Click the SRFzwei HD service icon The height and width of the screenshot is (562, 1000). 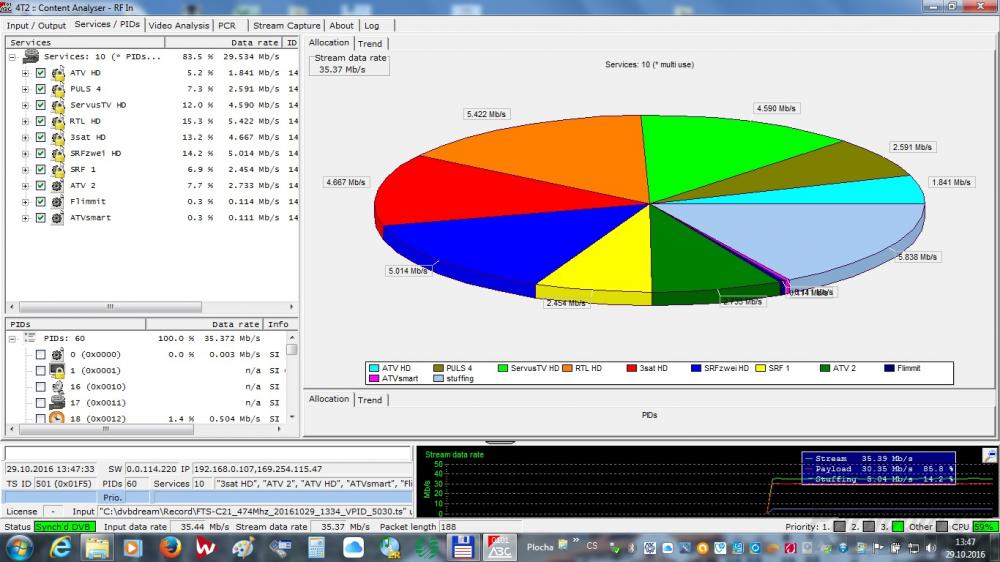pyautogui.click(x=58, y=153)
